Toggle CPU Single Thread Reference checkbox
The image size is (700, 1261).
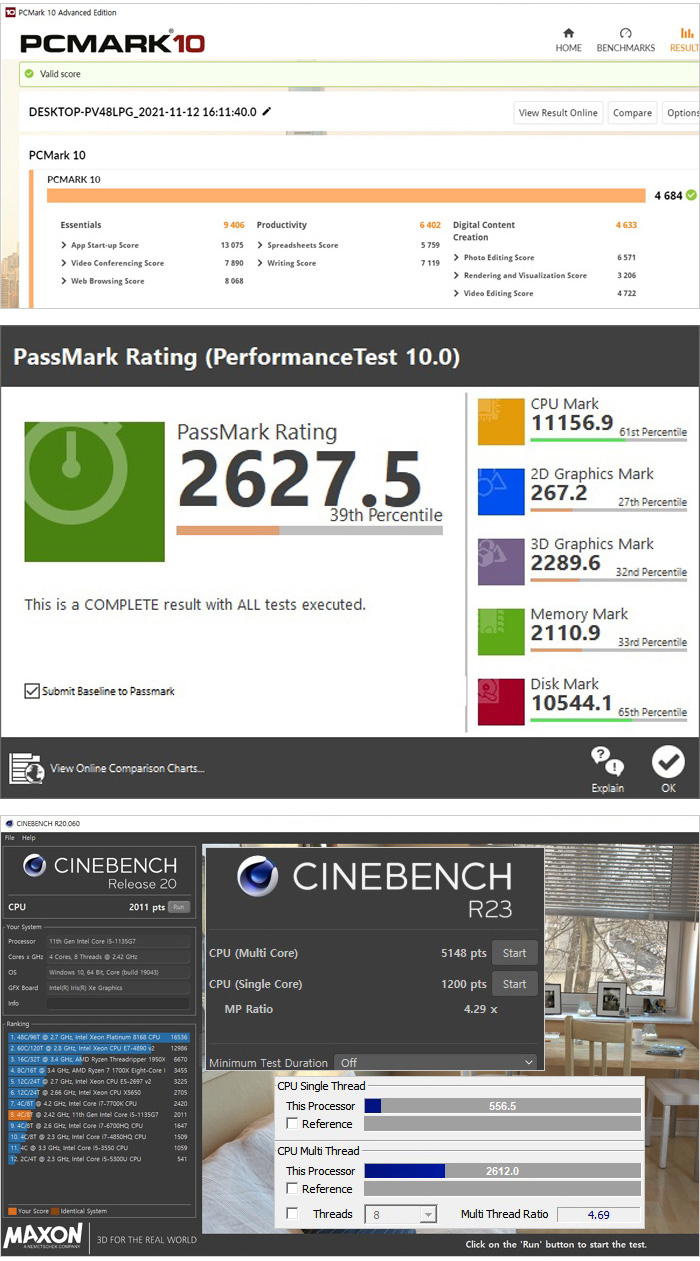[292, 1124]
